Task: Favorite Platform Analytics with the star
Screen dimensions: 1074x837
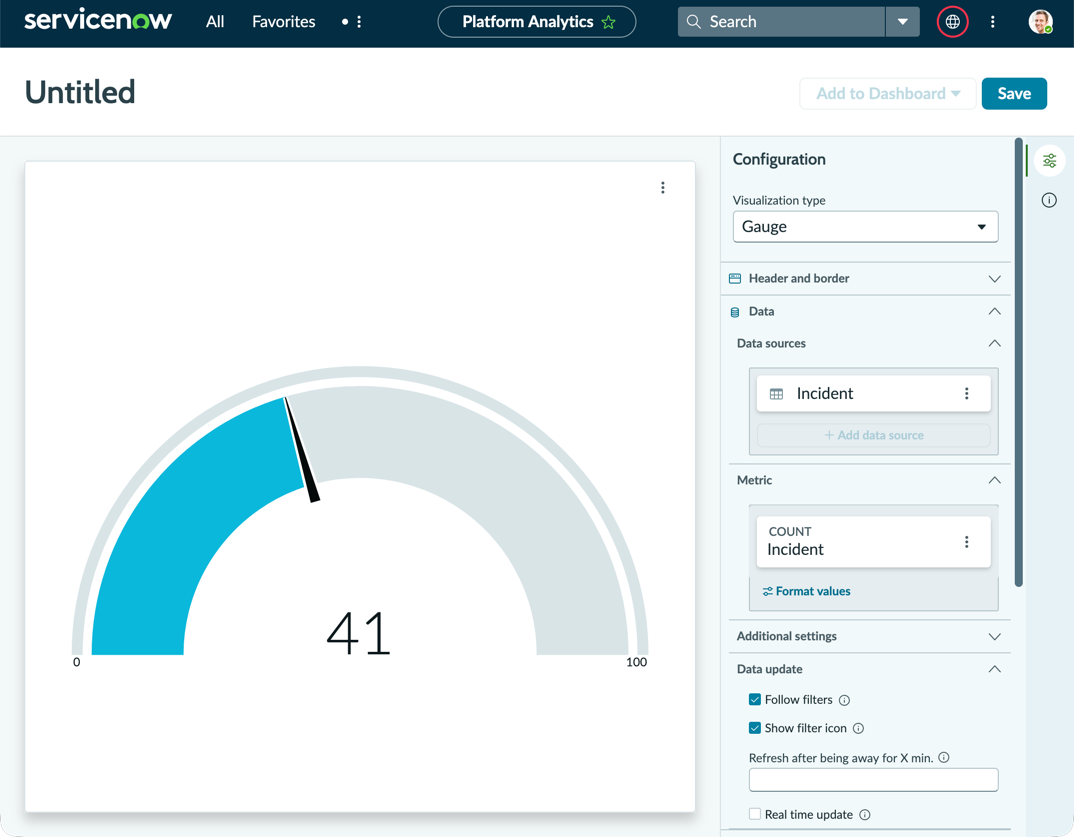Action: (x=608, y=22)
